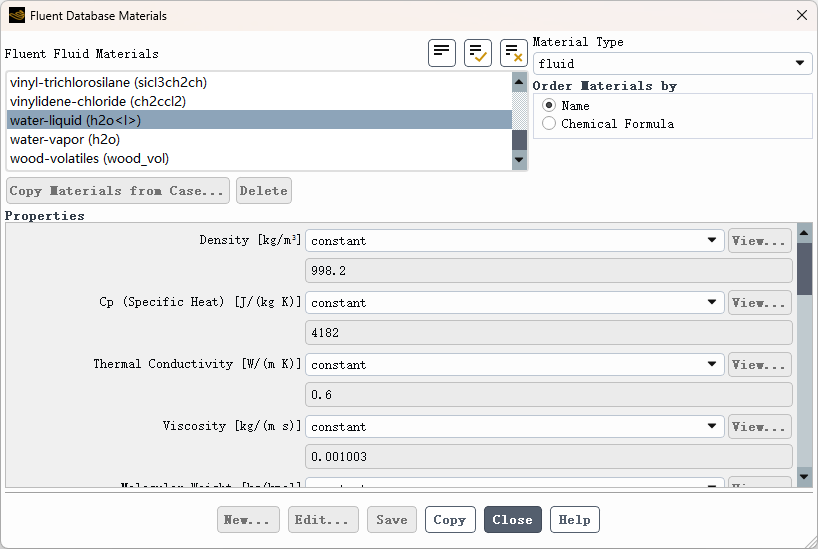
Task: Click the Density value field 998.2
Action: click(549, 271)
